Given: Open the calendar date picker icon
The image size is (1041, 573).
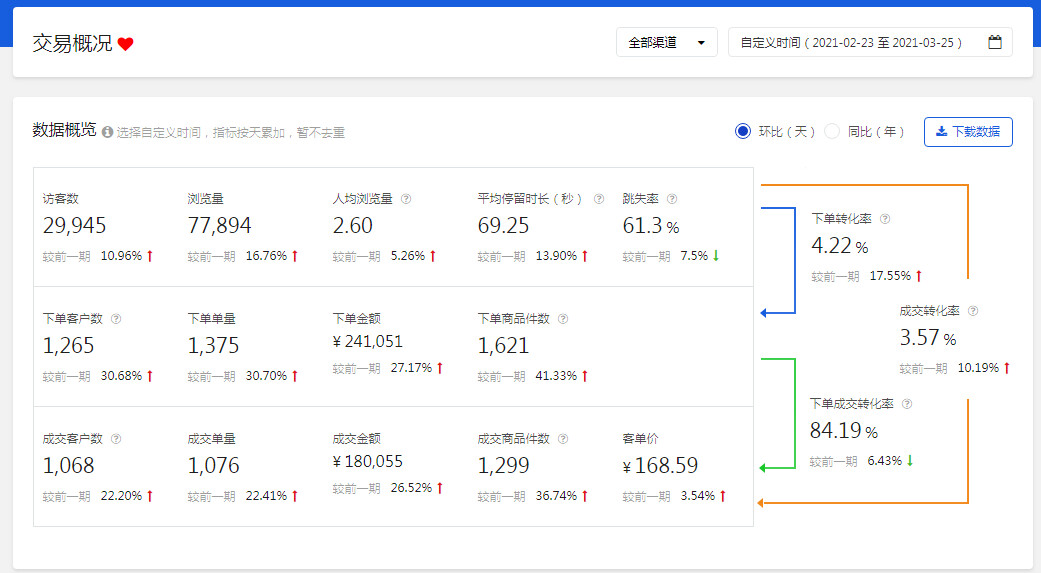Looking at the screenshot, I should 995,42.
